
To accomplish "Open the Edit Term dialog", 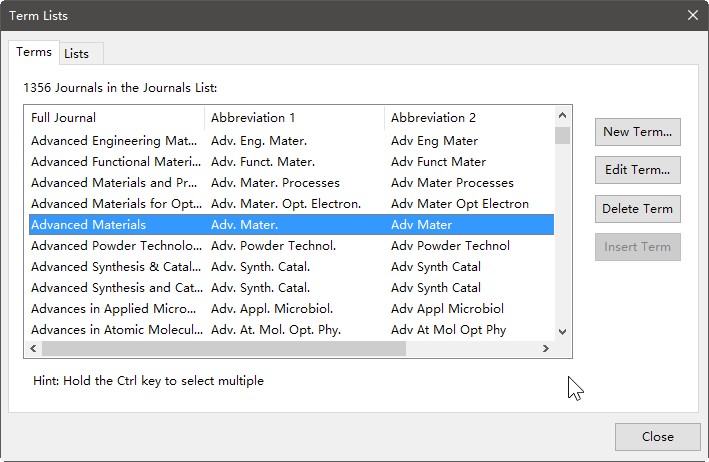I will coord(638,170).
